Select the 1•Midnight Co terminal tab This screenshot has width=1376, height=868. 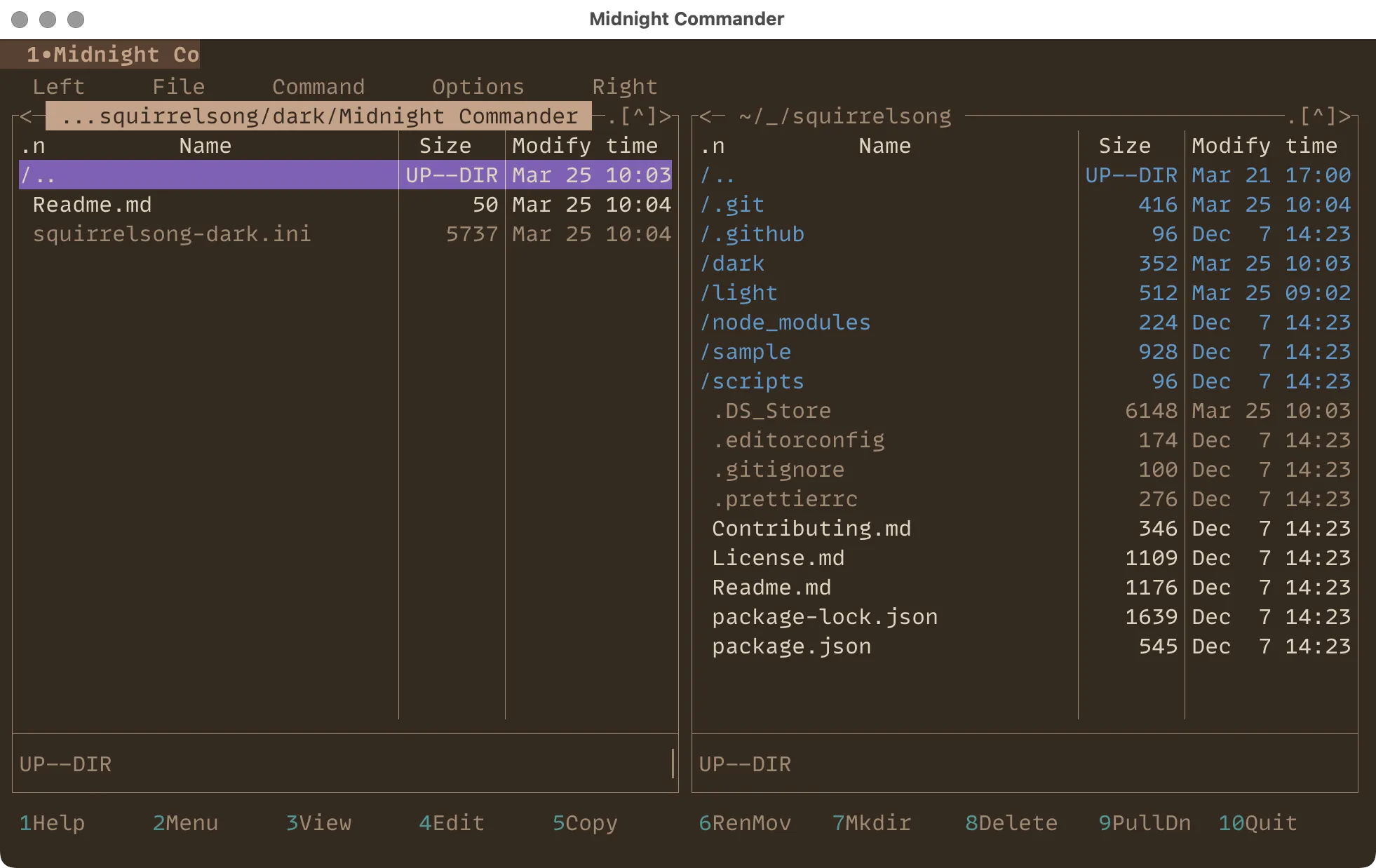[x=102, y=55]
